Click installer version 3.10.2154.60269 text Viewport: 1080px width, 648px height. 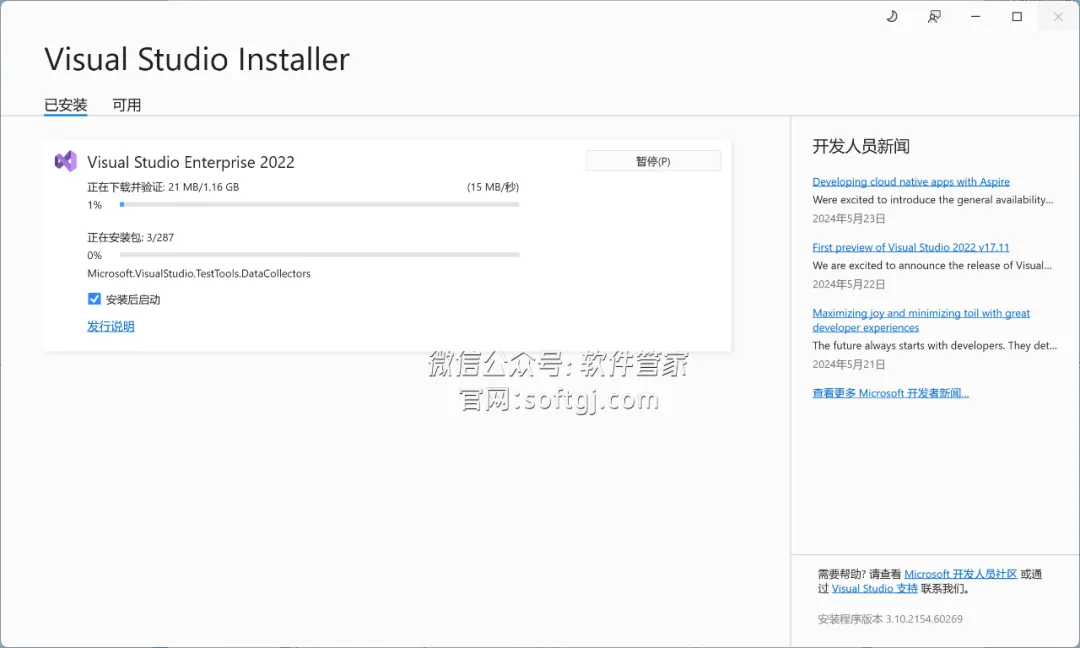[x=890, y=619]
